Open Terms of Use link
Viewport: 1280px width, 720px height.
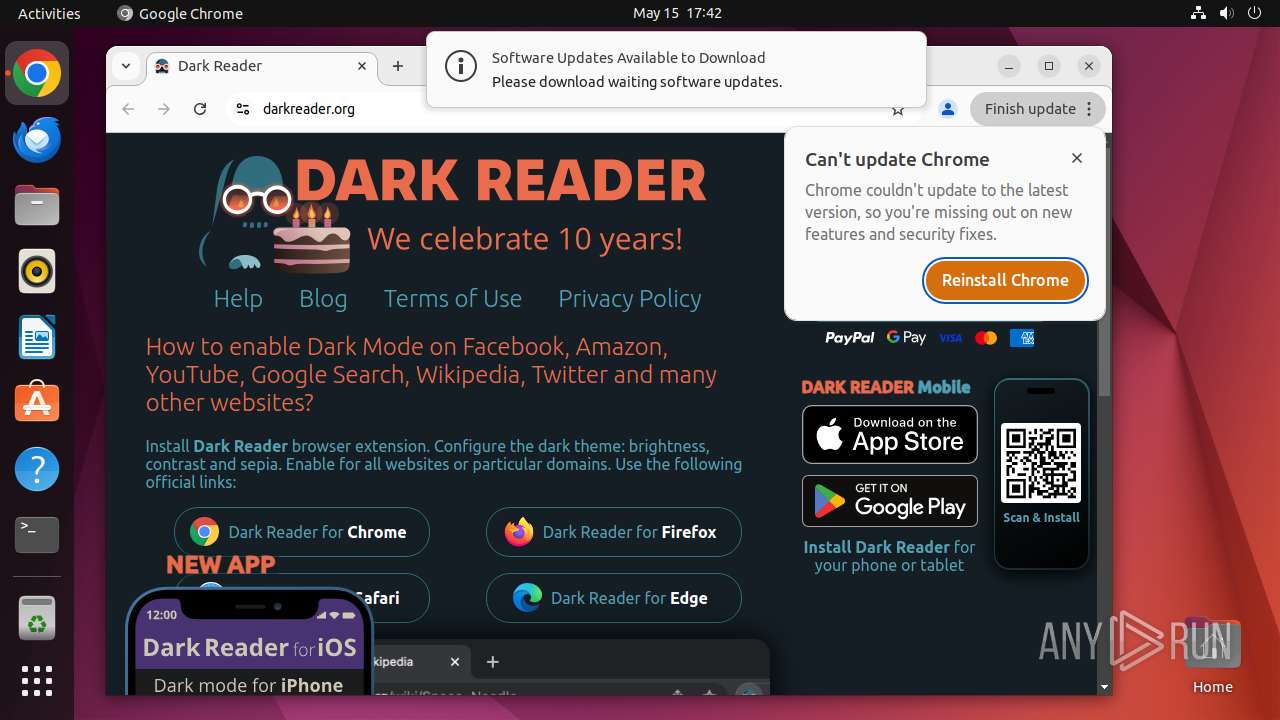tap(453, 298)
